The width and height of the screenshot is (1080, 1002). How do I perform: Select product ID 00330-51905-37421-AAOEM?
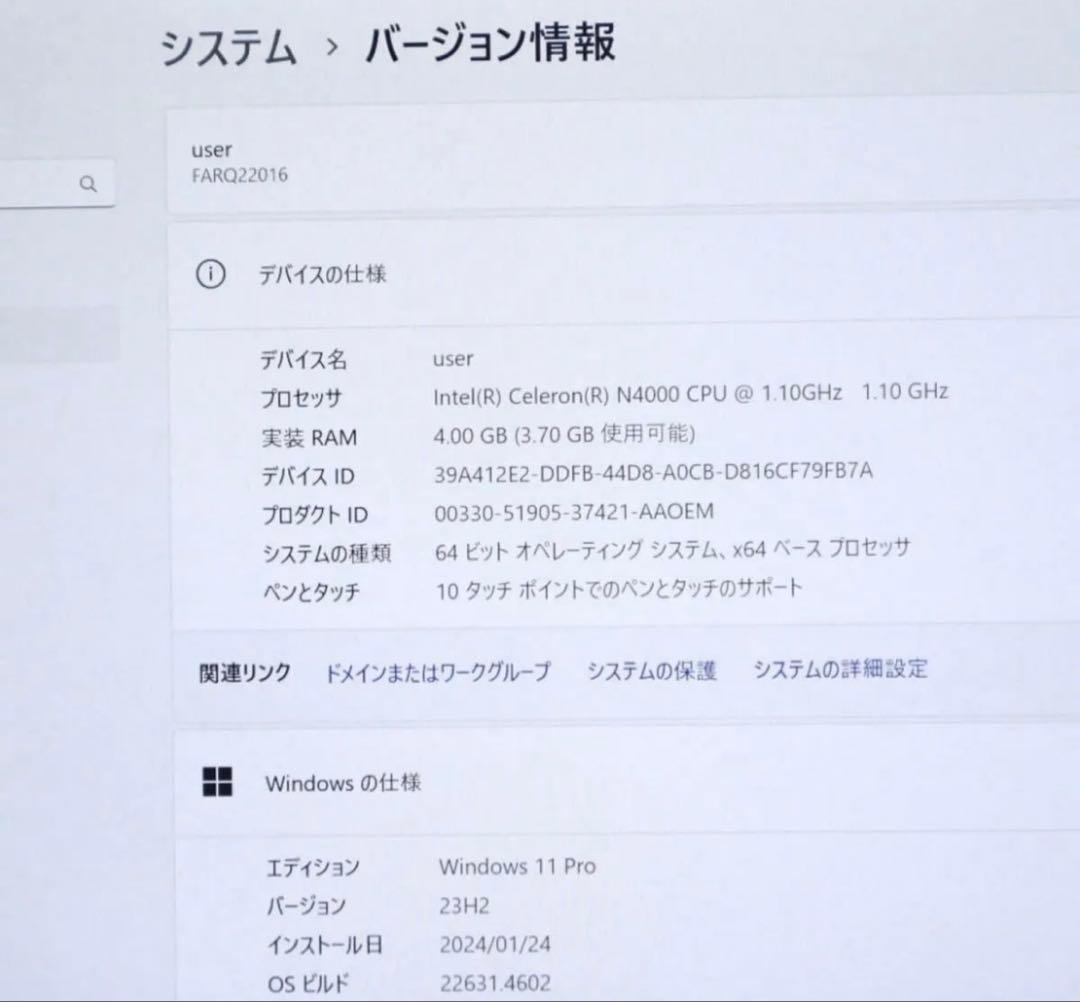[x=574, y=512]
